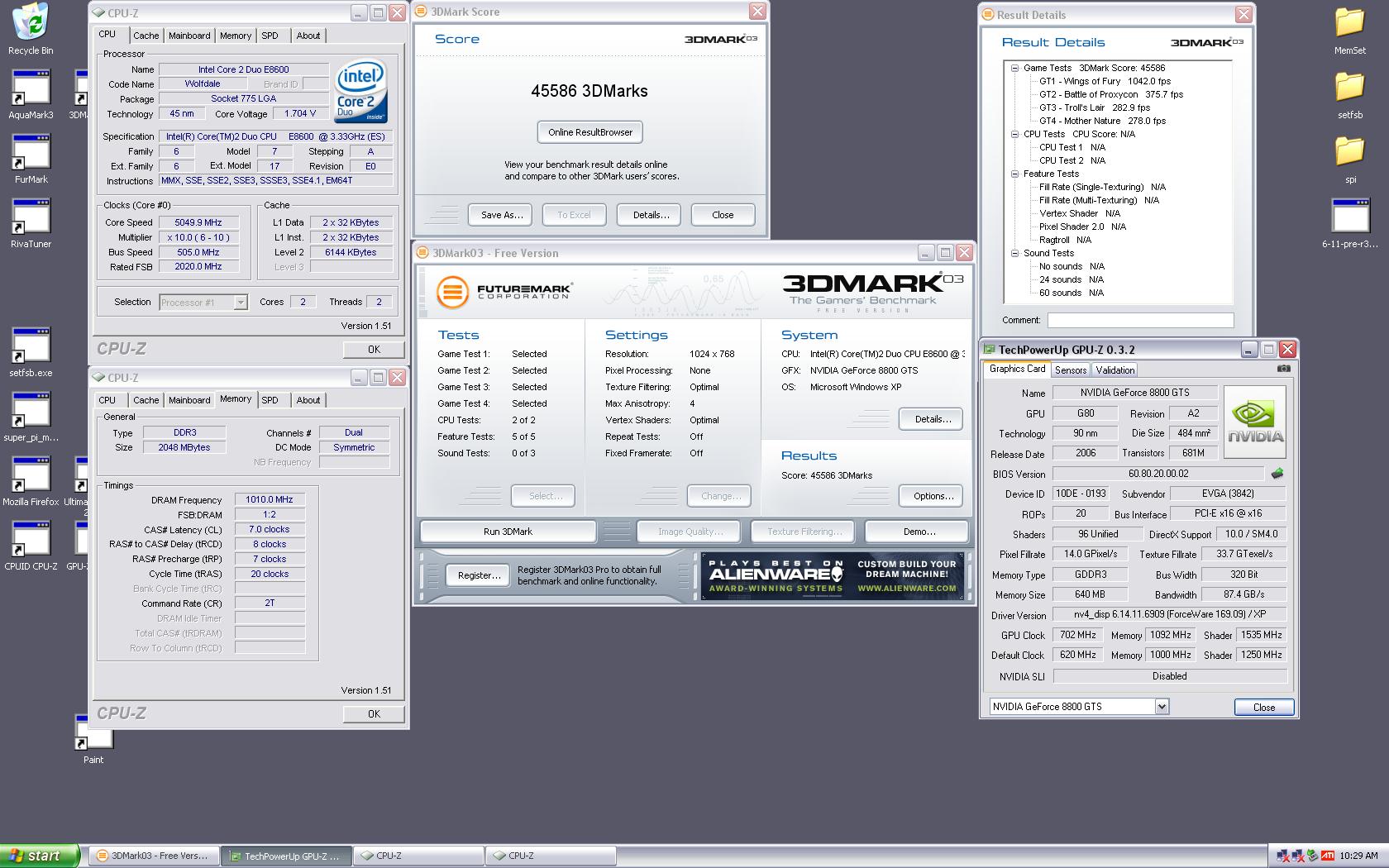Viewport: 1389px width, 868px height.
Task: Switch to Validation tab in GPU-Z
Action: point(1115,370)
